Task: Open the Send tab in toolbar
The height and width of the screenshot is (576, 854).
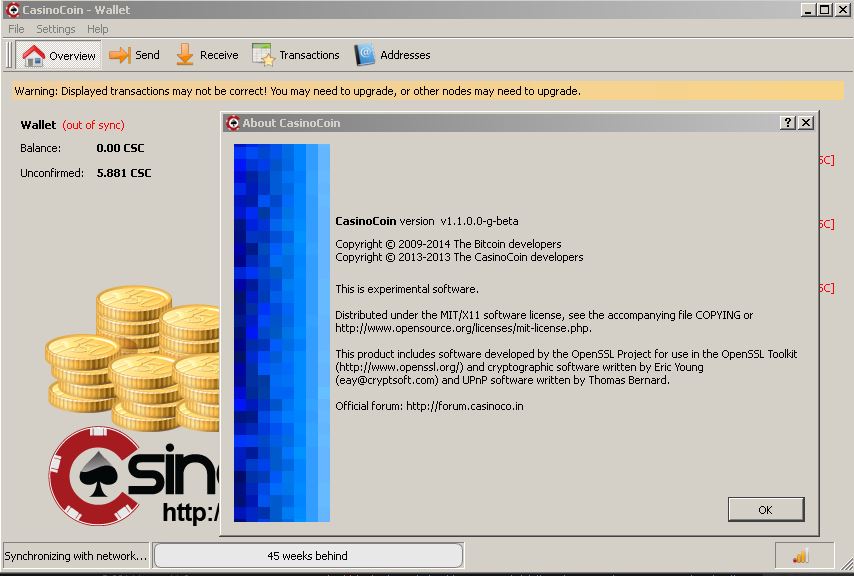Action: [x=134, y=55]
